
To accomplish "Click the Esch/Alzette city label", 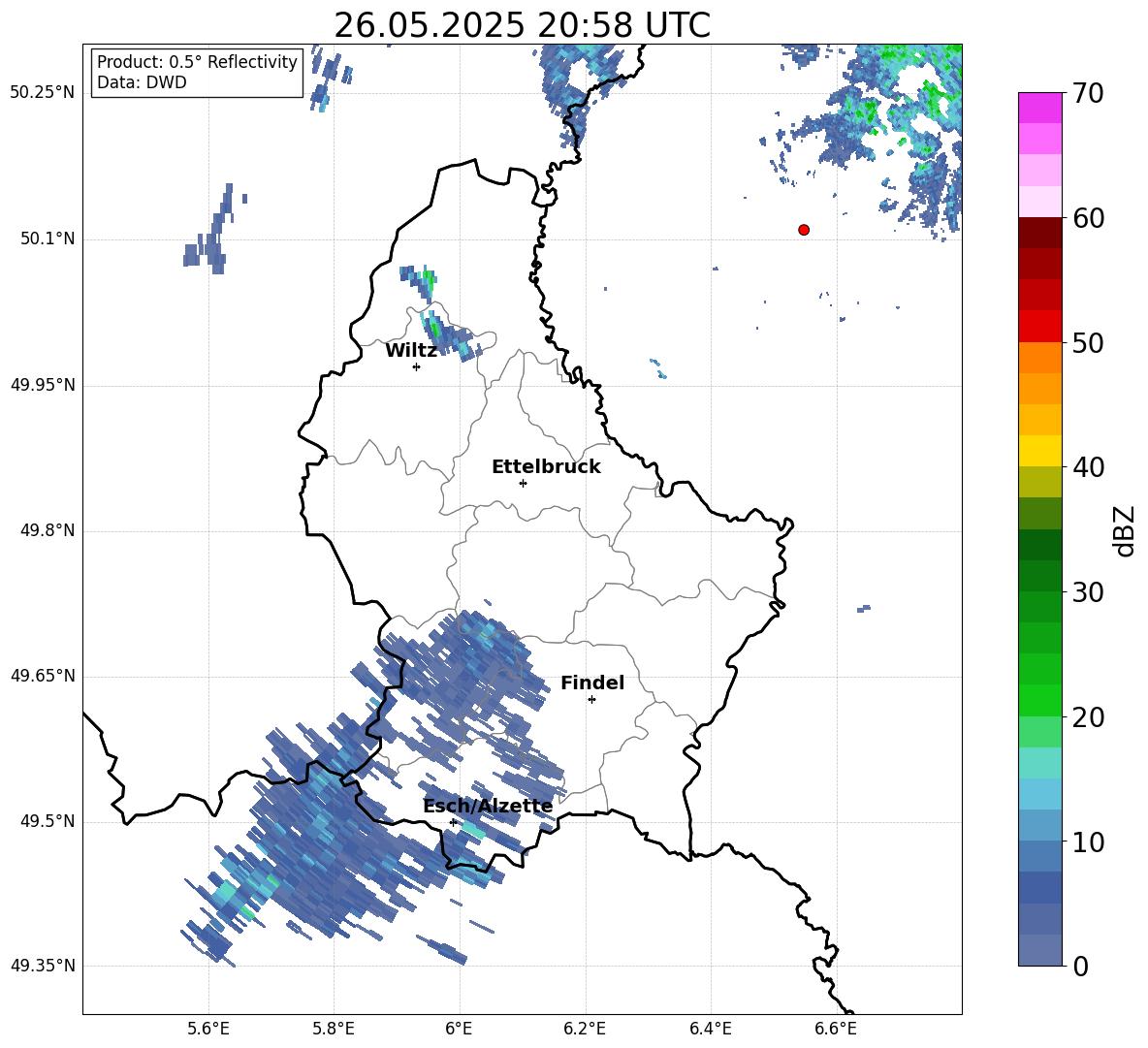I will click(x=488, y=806).
